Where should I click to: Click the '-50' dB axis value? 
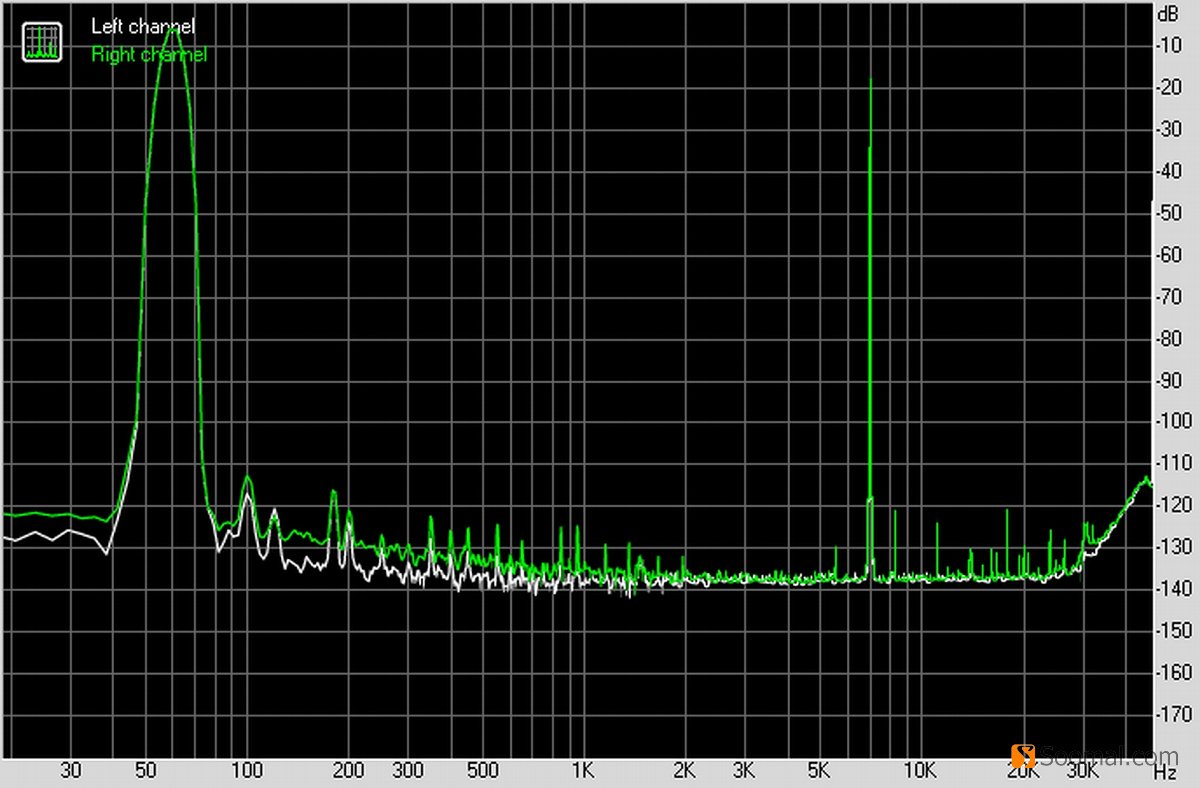[1171, 213]
